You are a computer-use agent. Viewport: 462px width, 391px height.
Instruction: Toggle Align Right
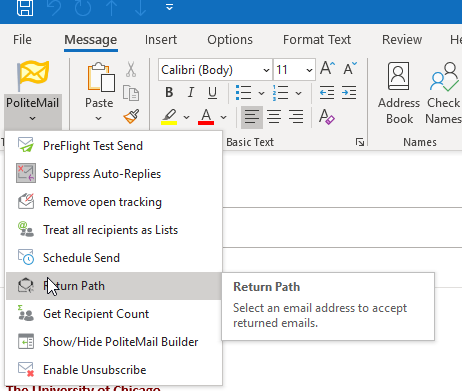296,117
